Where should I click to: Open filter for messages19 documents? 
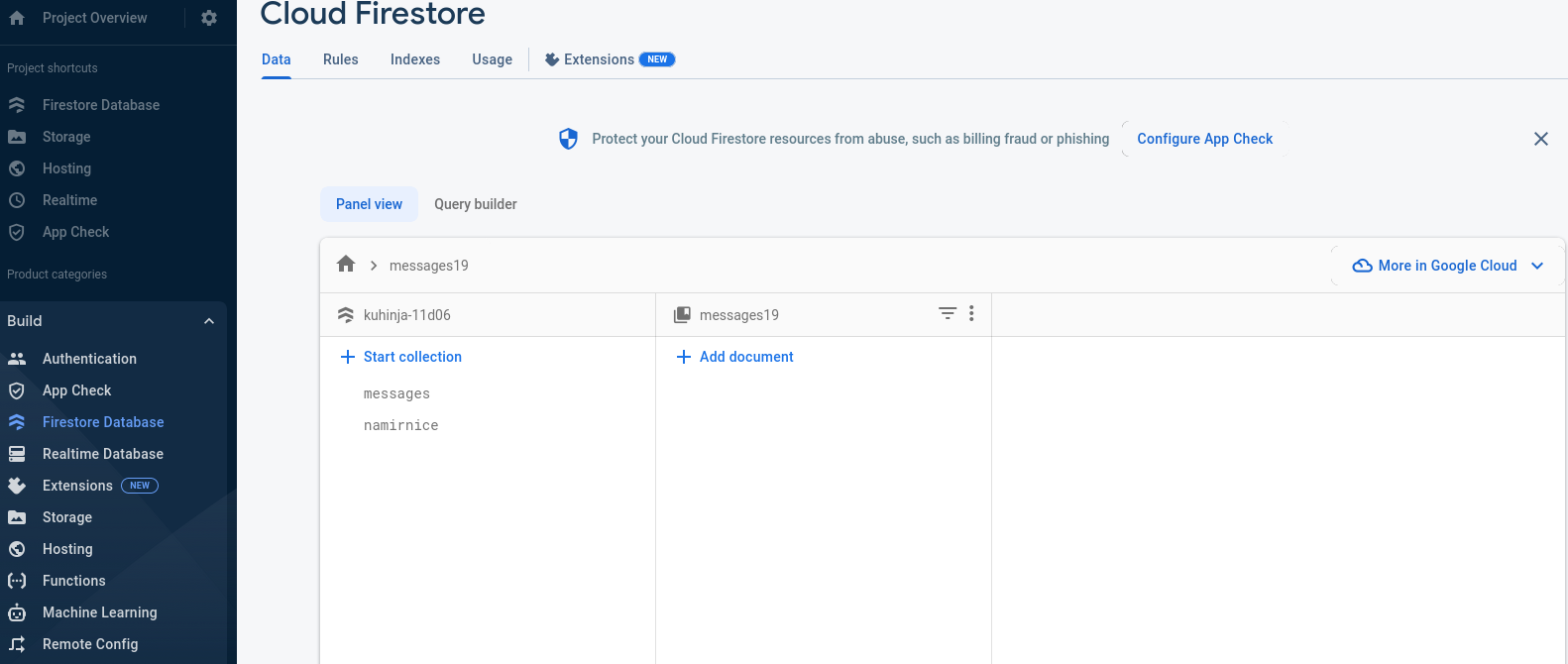tap(948, 313)
